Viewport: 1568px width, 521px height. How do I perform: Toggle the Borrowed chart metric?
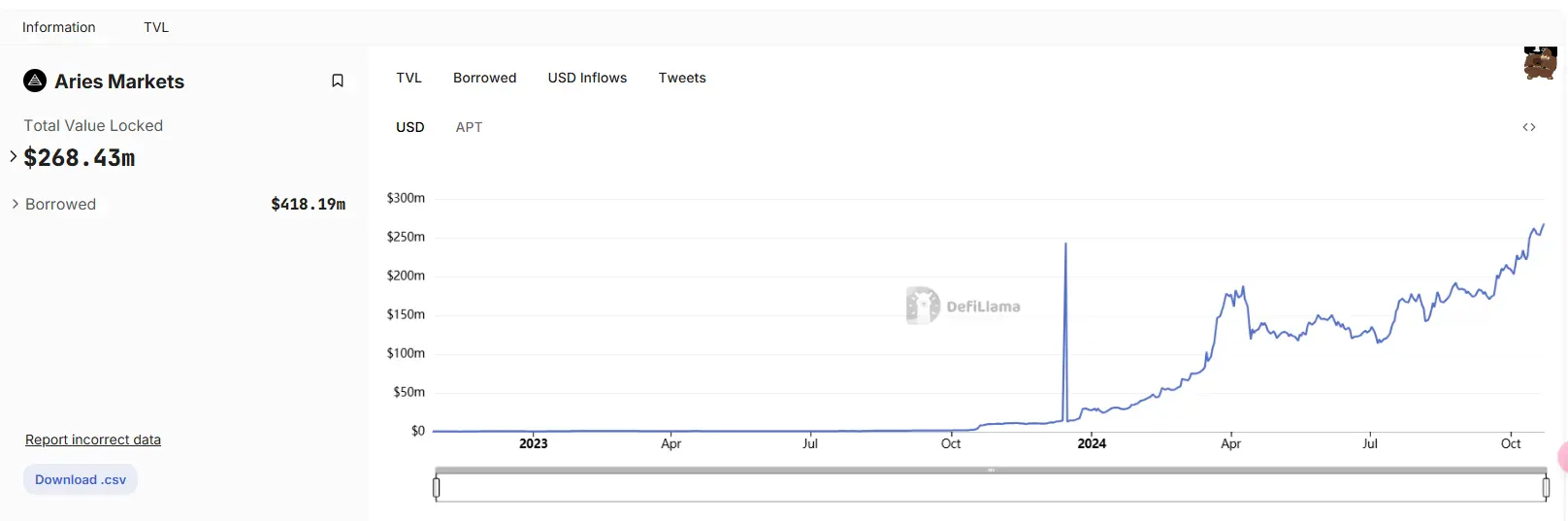pos(484,78)
